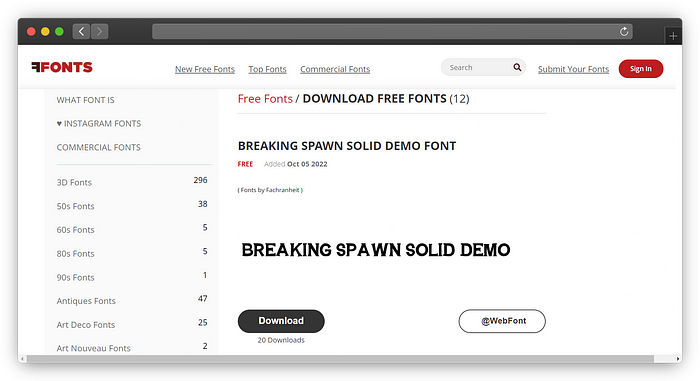The image size is (700, 381).
Task: Click the @WebFont button
Action: pyautogui.click(x=502, y=321)
